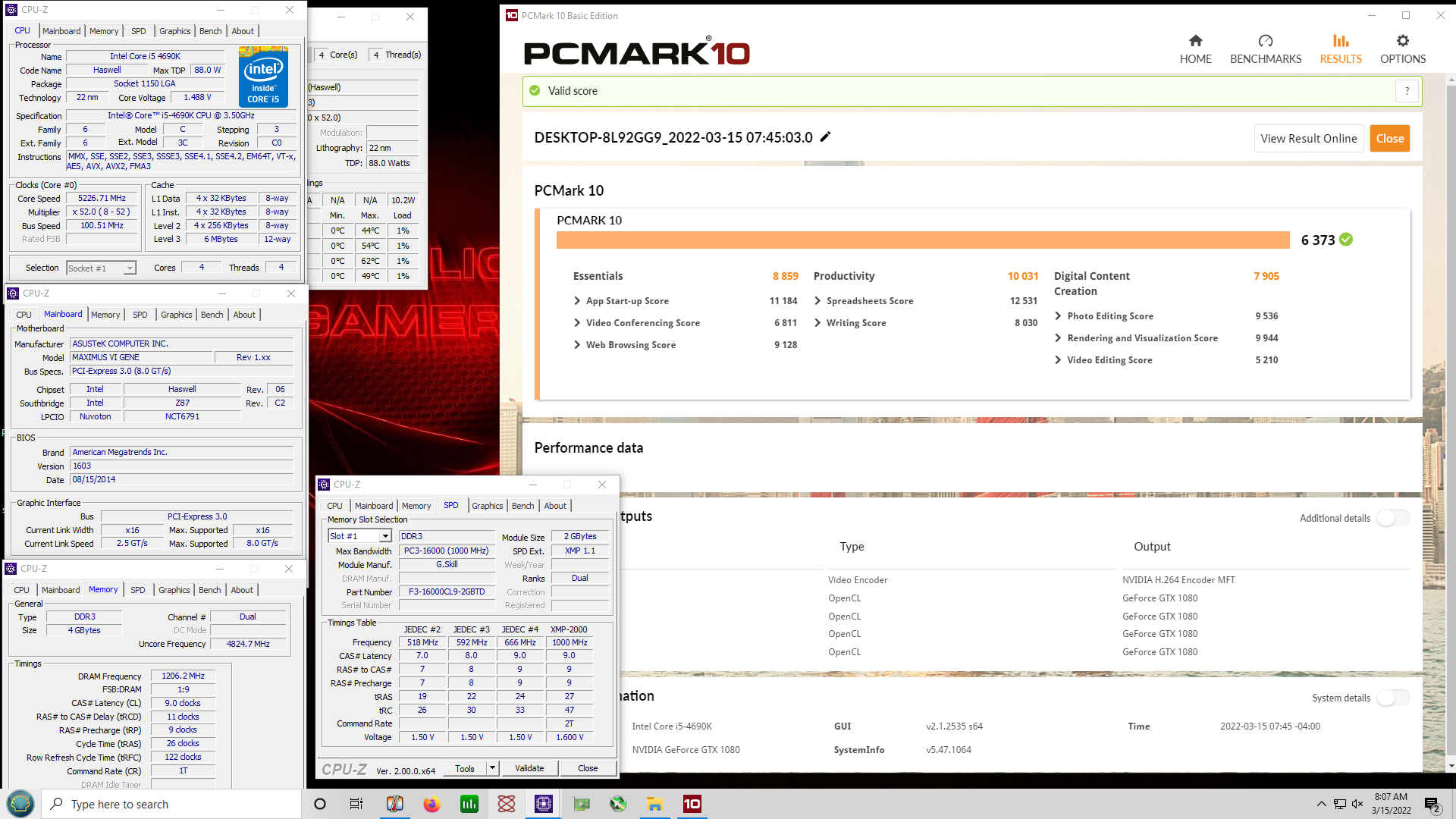Screen dimensions: 1456x819
Task: Click the Productivity score 10 031
Action: coord(1023,276)
